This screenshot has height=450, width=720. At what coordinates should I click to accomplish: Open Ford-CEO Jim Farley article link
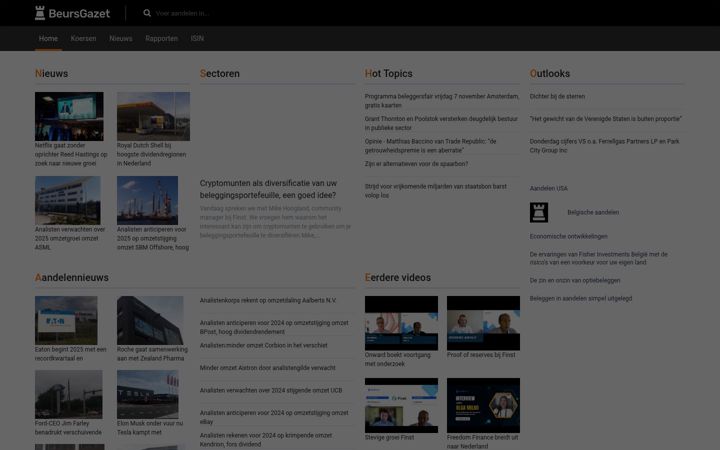coord(68,428)
